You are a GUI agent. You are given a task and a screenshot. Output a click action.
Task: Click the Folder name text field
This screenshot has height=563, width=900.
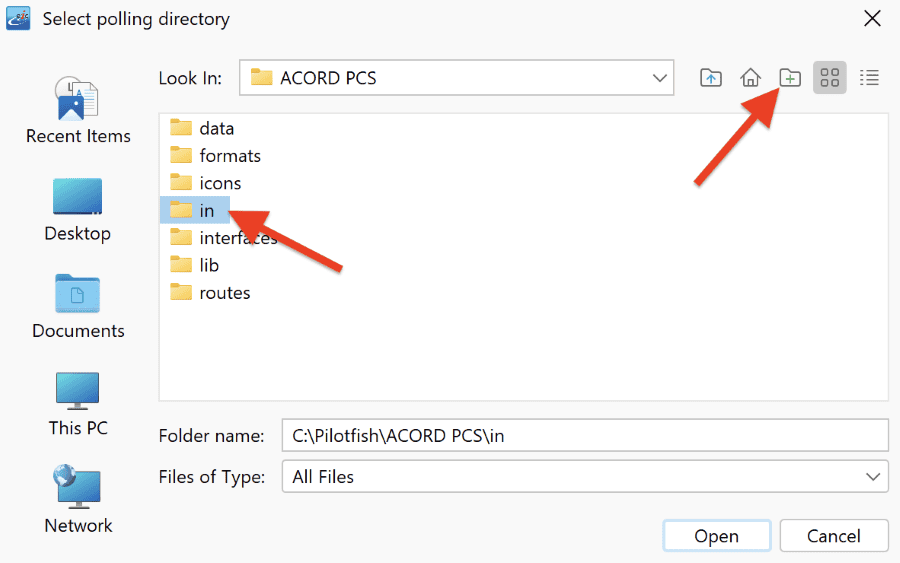coord(585,436)
